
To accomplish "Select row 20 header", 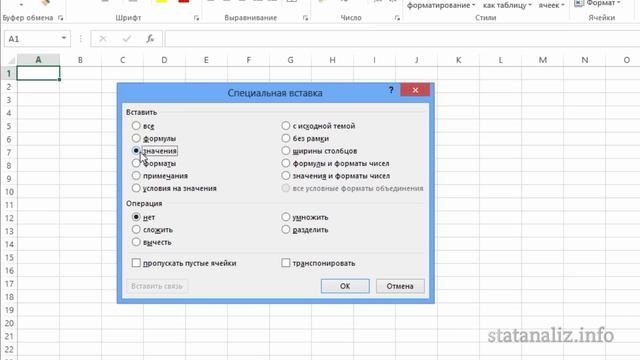I will (x=9, y=323).
